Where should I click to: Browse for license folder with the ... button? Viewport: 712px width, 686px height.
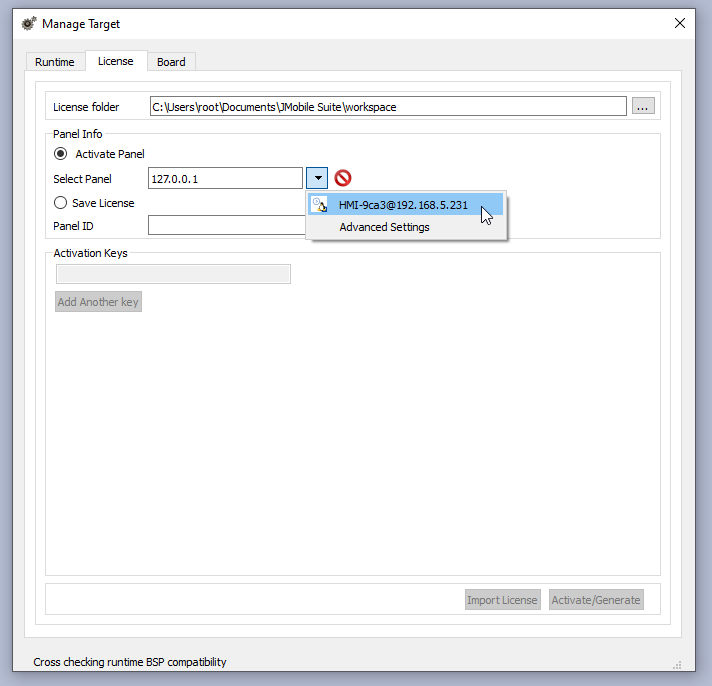(x=643, y=106)
